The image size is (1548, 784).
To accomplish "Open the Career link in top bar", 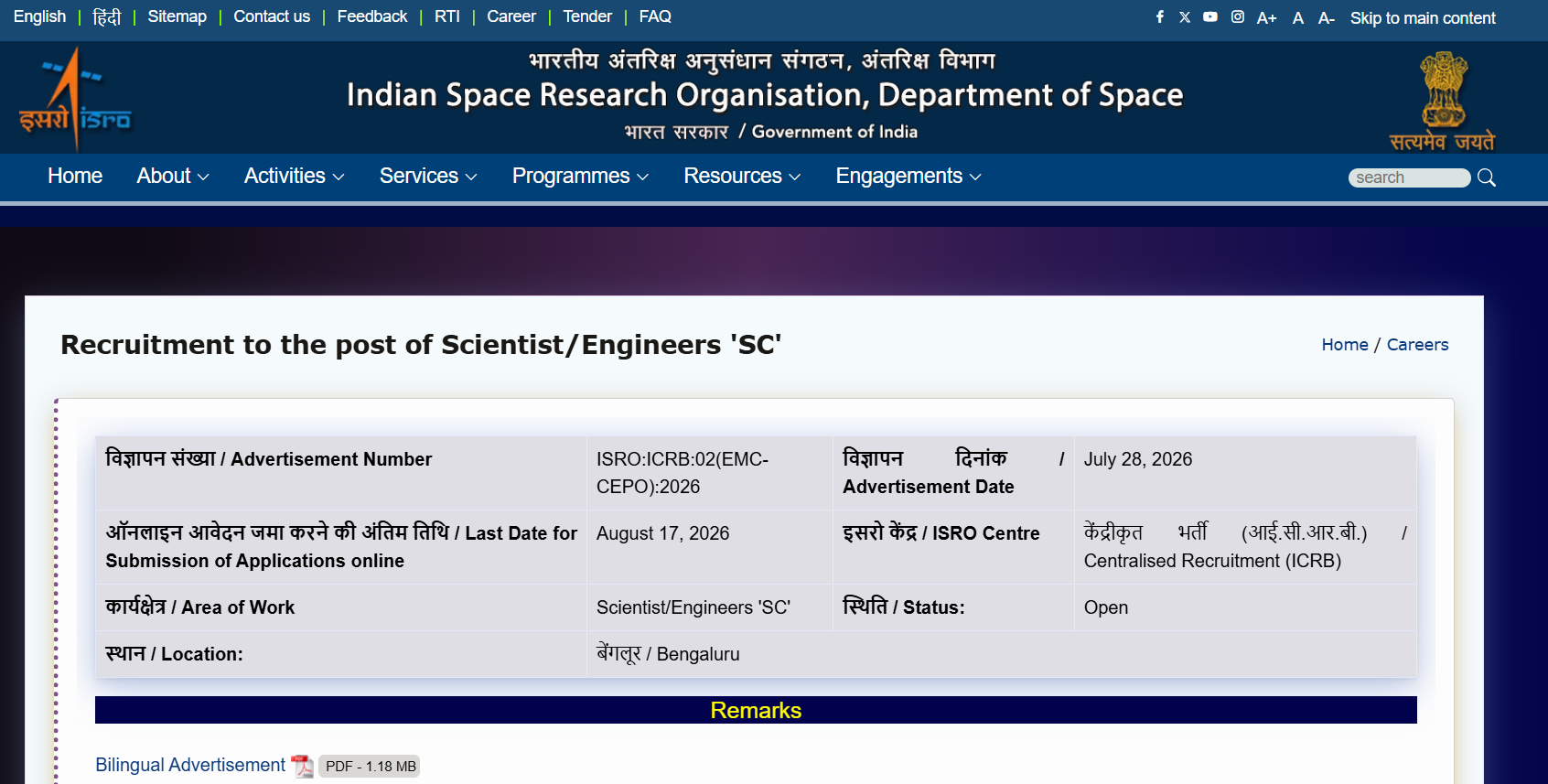I will (511, 17).
